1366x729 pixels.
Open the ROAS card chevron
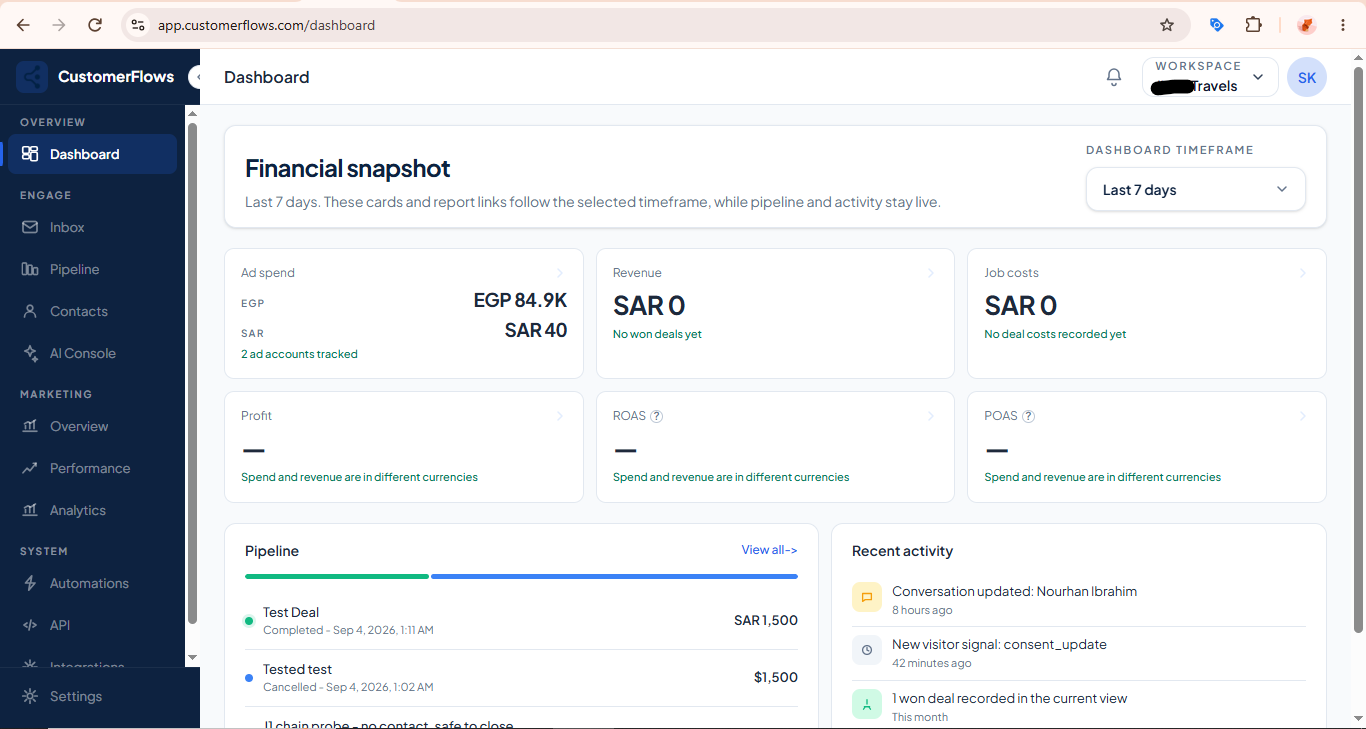click(x=931, y=416)
